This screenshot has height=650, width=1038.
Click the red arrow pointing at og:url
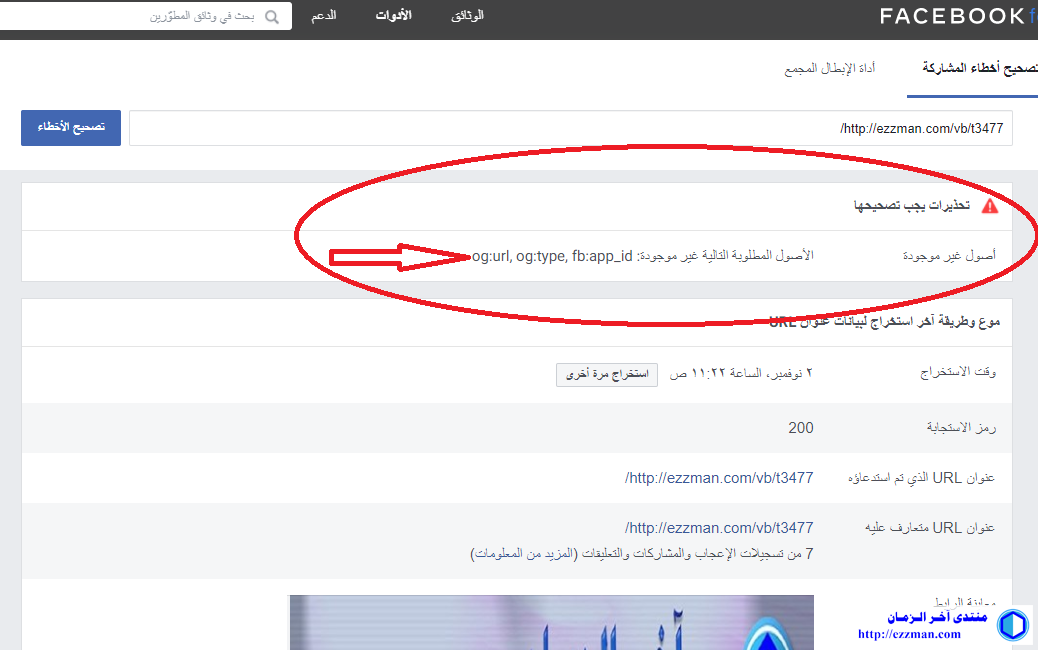(x=400, y=257)
